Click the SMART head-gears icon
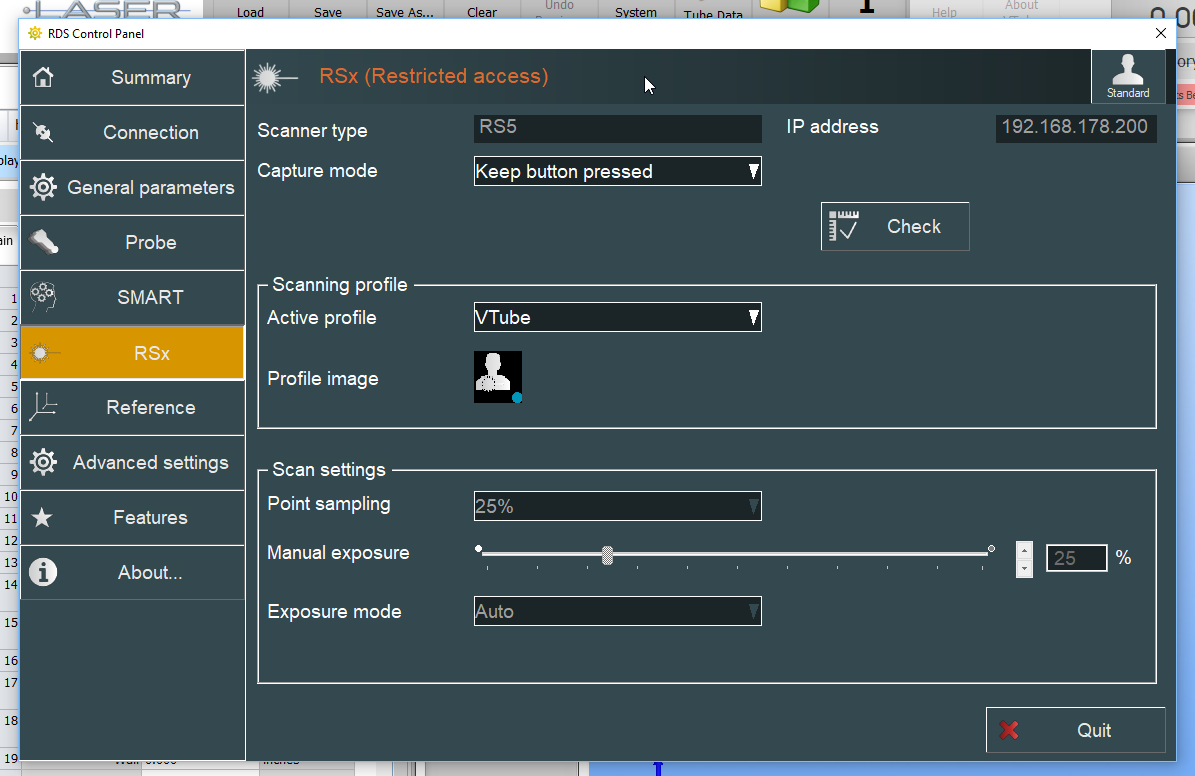 tap(43, 297)
